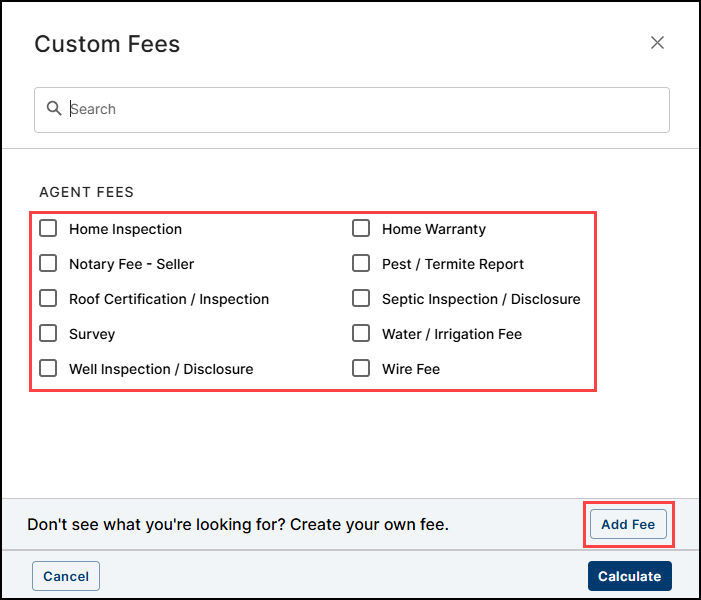This screenshot has width=701, height=600.
Task: Select Well Inspection / Disclosure checkbox
Action: (48, 369)
